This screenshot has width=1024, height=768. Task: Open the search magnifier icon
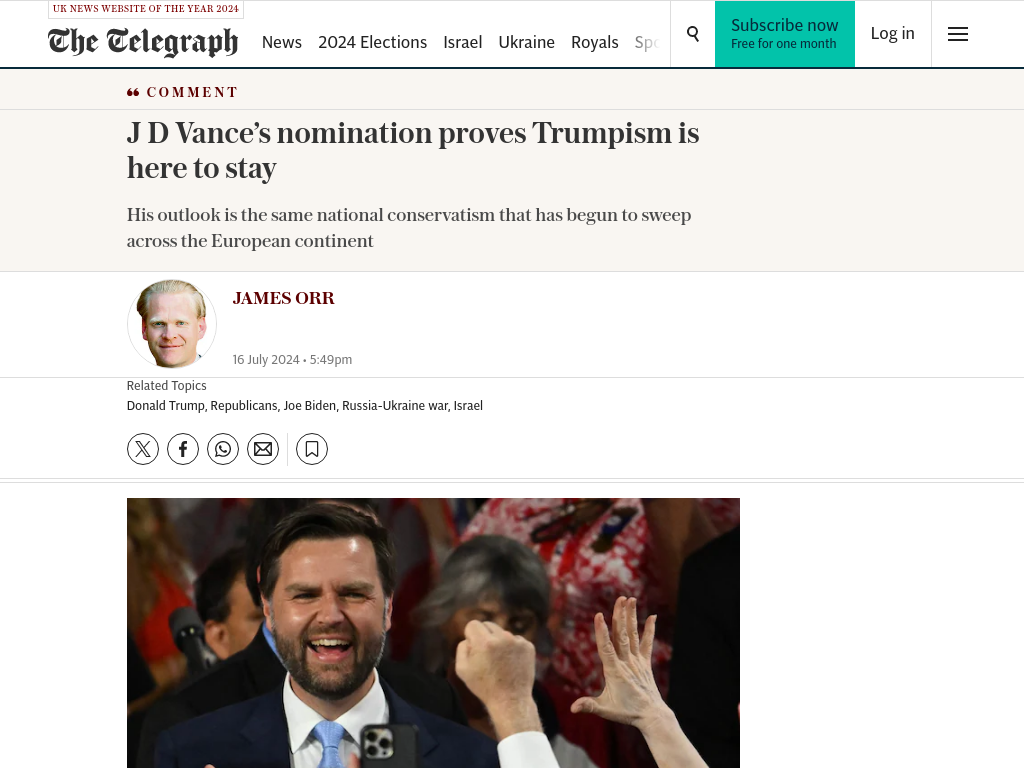click(x=693, y=34)
